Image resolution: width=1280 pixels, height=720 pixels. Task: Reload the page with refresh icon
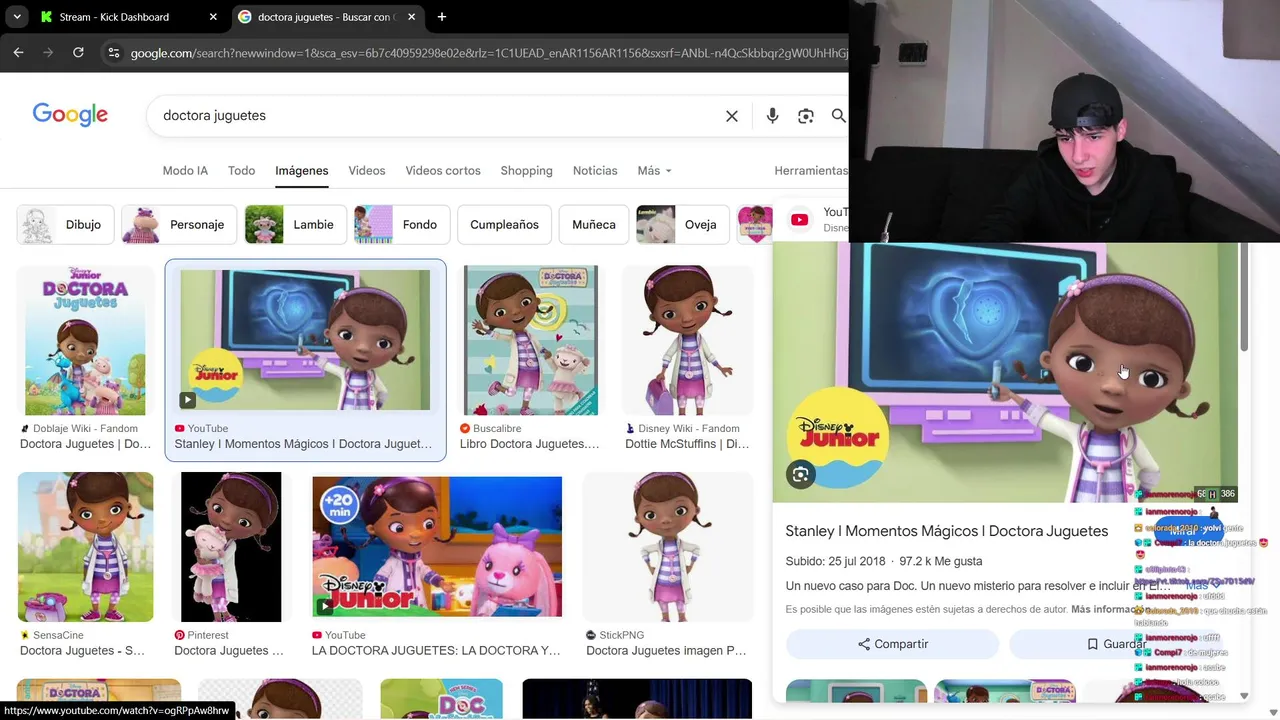tap(78, 52)
